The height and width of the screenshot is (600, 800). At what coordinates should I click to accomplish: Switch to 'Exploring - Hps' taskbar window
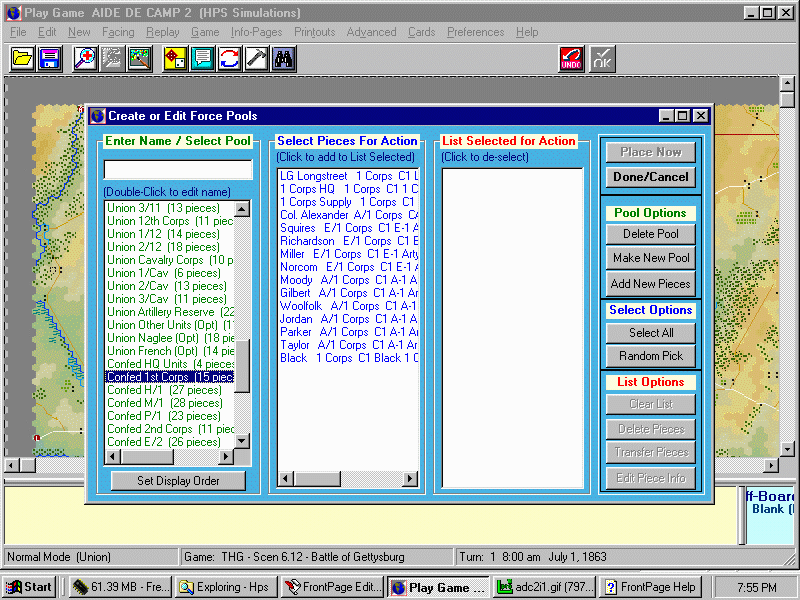click(x=226, y=587)
